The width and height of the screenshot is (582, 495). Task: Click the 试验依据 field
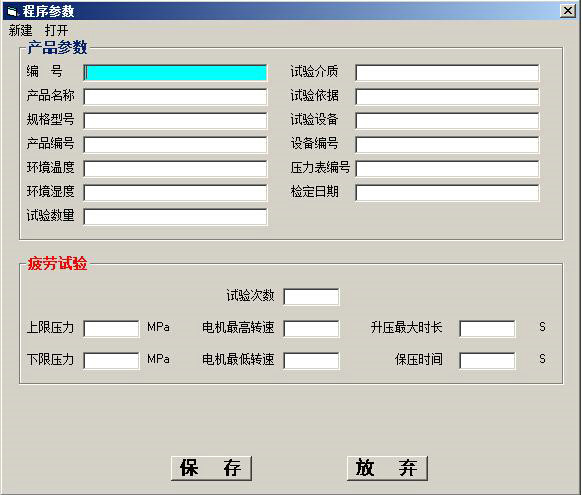coord(447,96)
